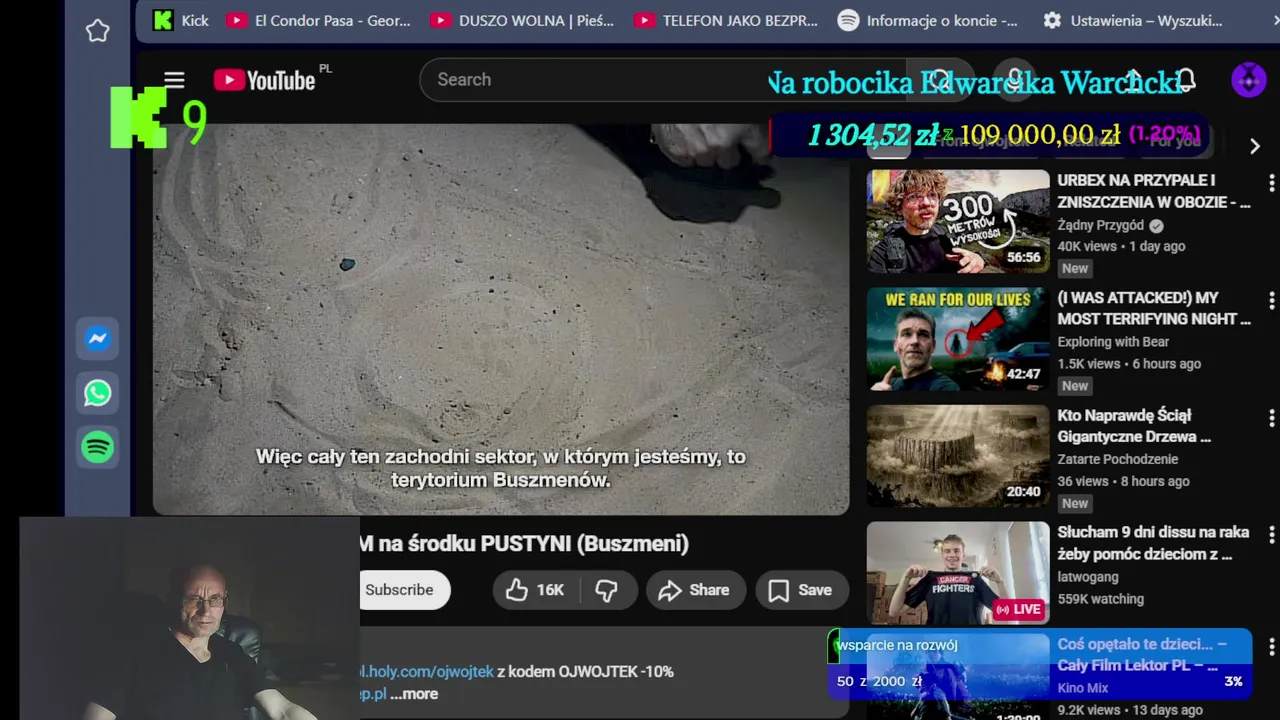Open the YouTube hamburger guide menu
1280x720 pixels.
(174, 80)
